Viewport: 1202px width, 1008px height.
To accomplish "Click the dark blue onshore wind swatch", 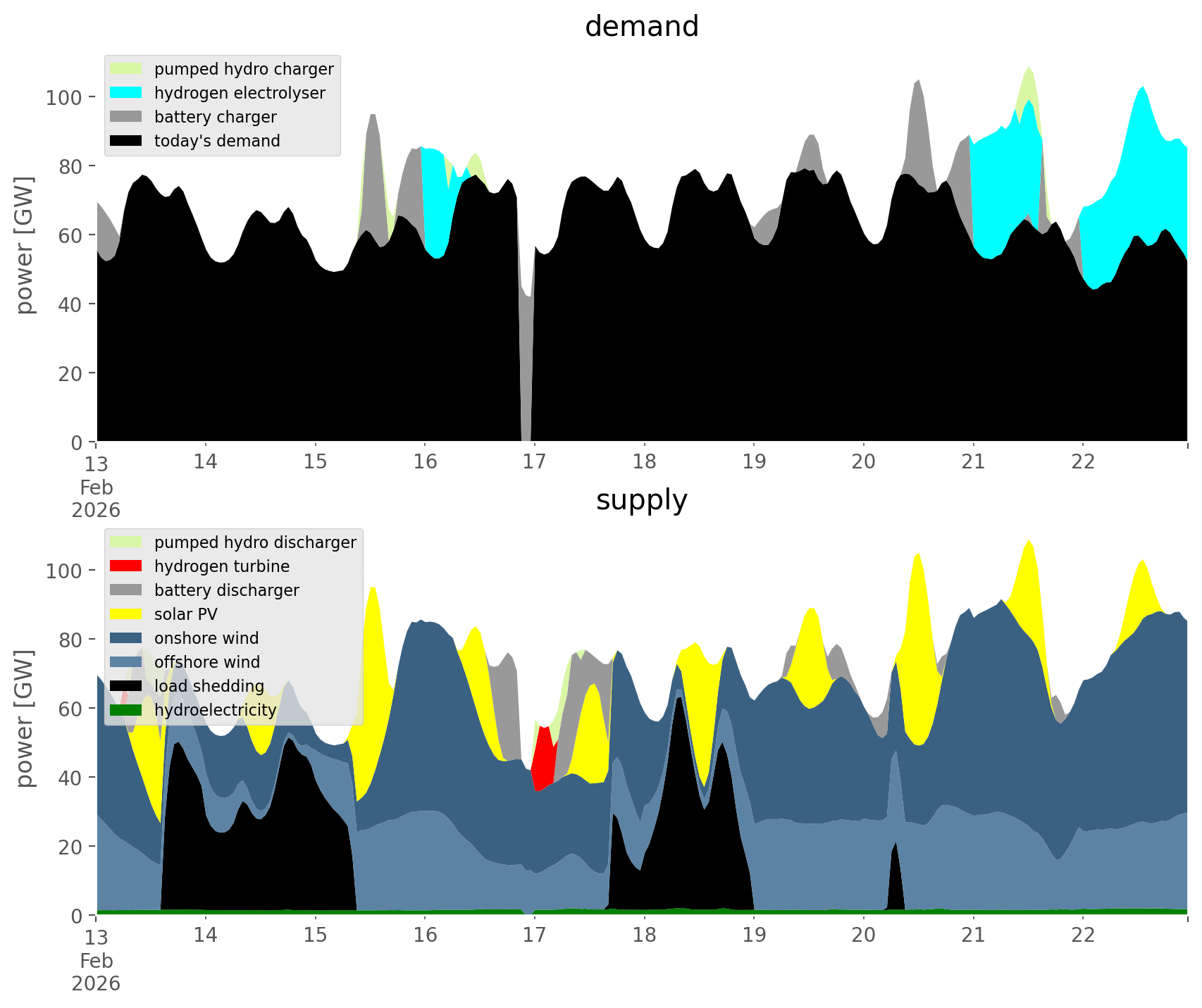I will (126, 638).
